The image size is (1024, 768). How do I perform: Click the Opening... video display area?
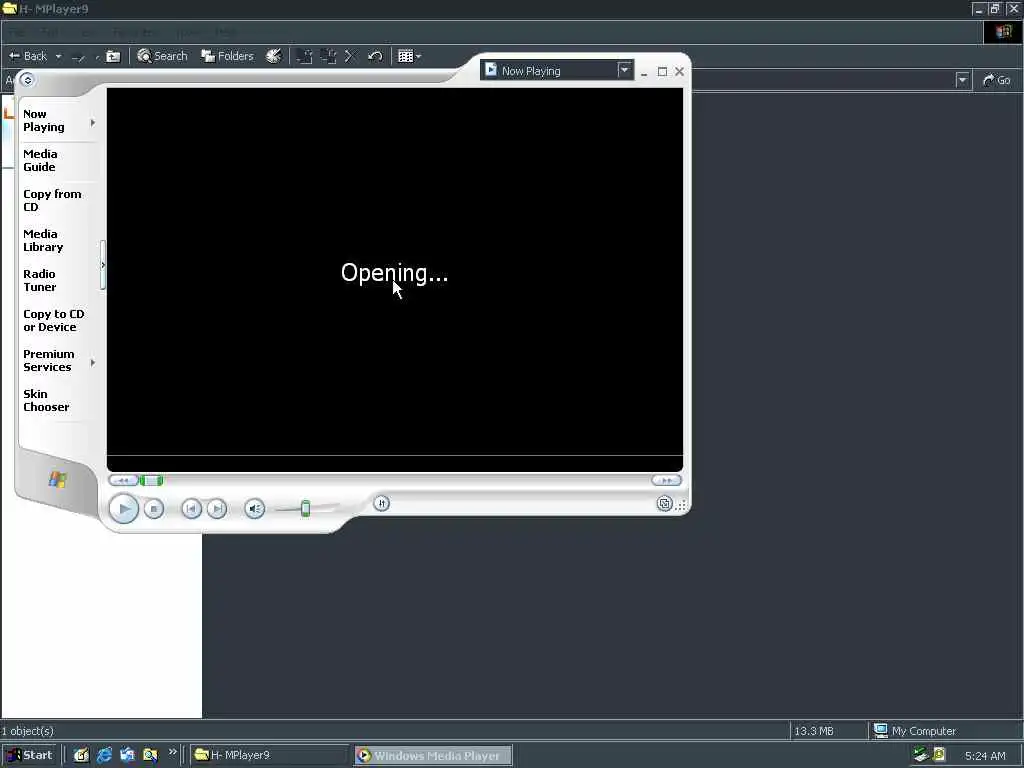click(394, 272)
